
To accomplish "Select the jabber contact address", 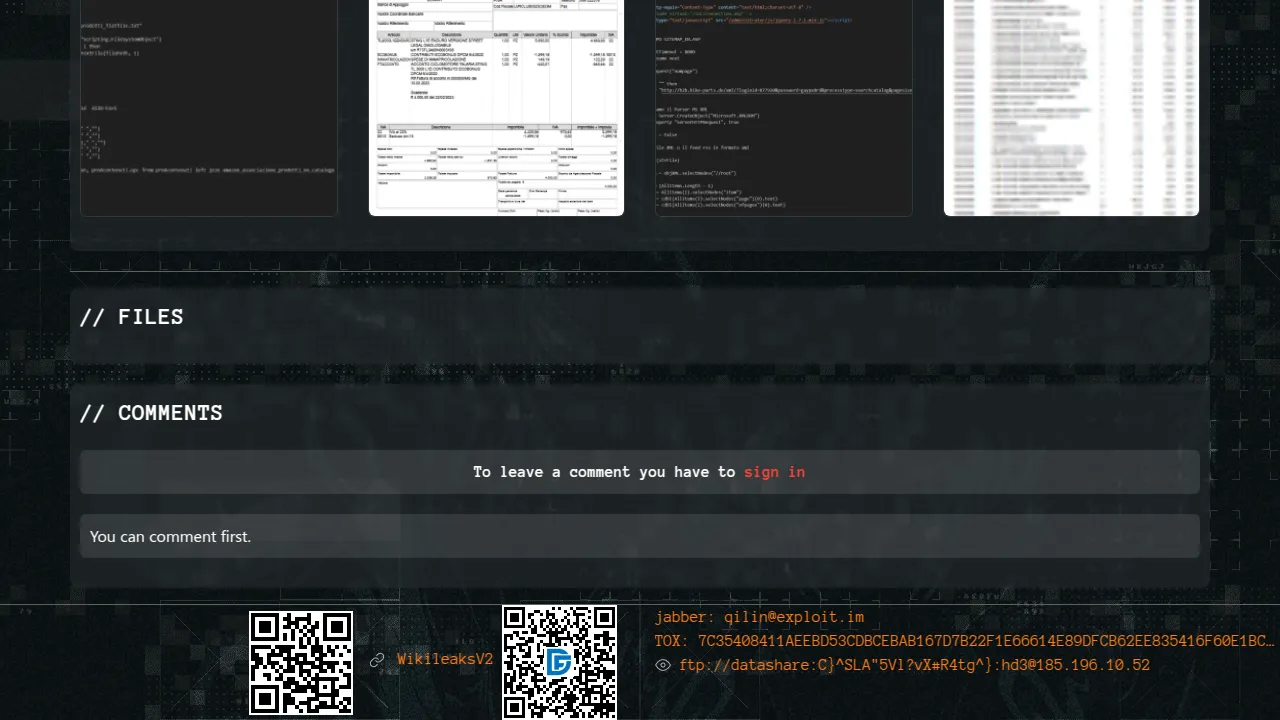I will coord(793,617).
